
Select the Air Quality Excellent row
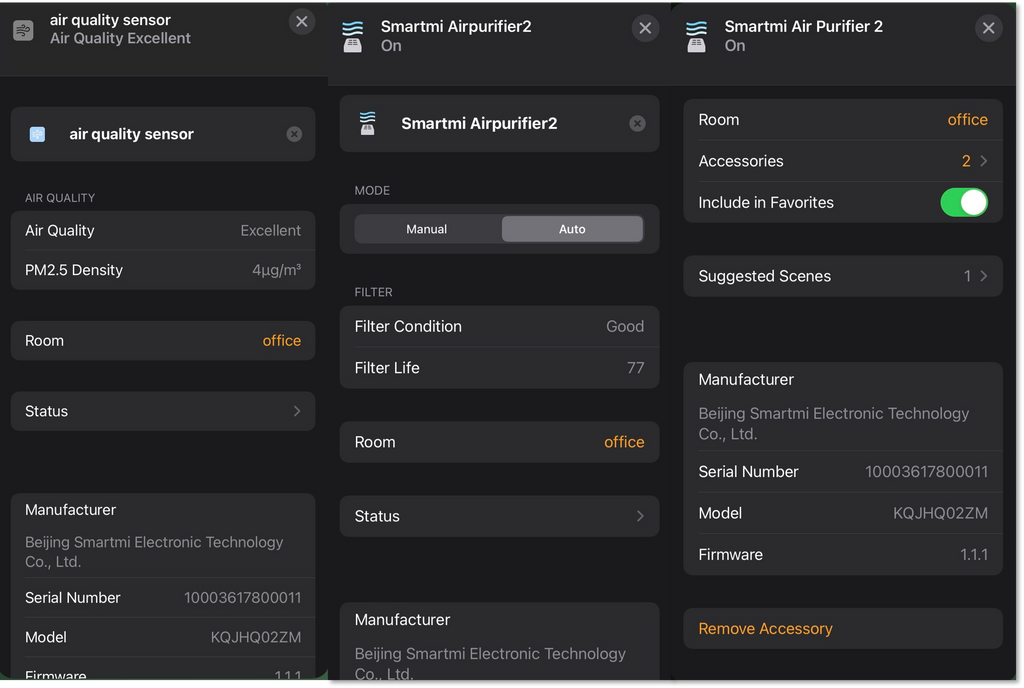click(163, 230)
